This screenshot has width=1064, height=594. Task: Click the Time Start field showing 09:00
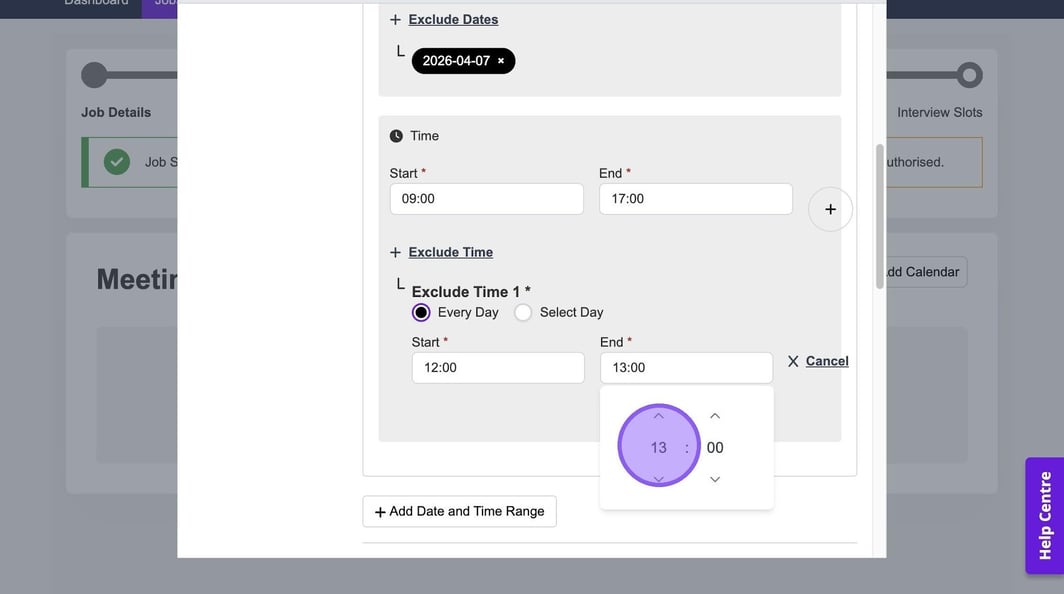[486, 199]
